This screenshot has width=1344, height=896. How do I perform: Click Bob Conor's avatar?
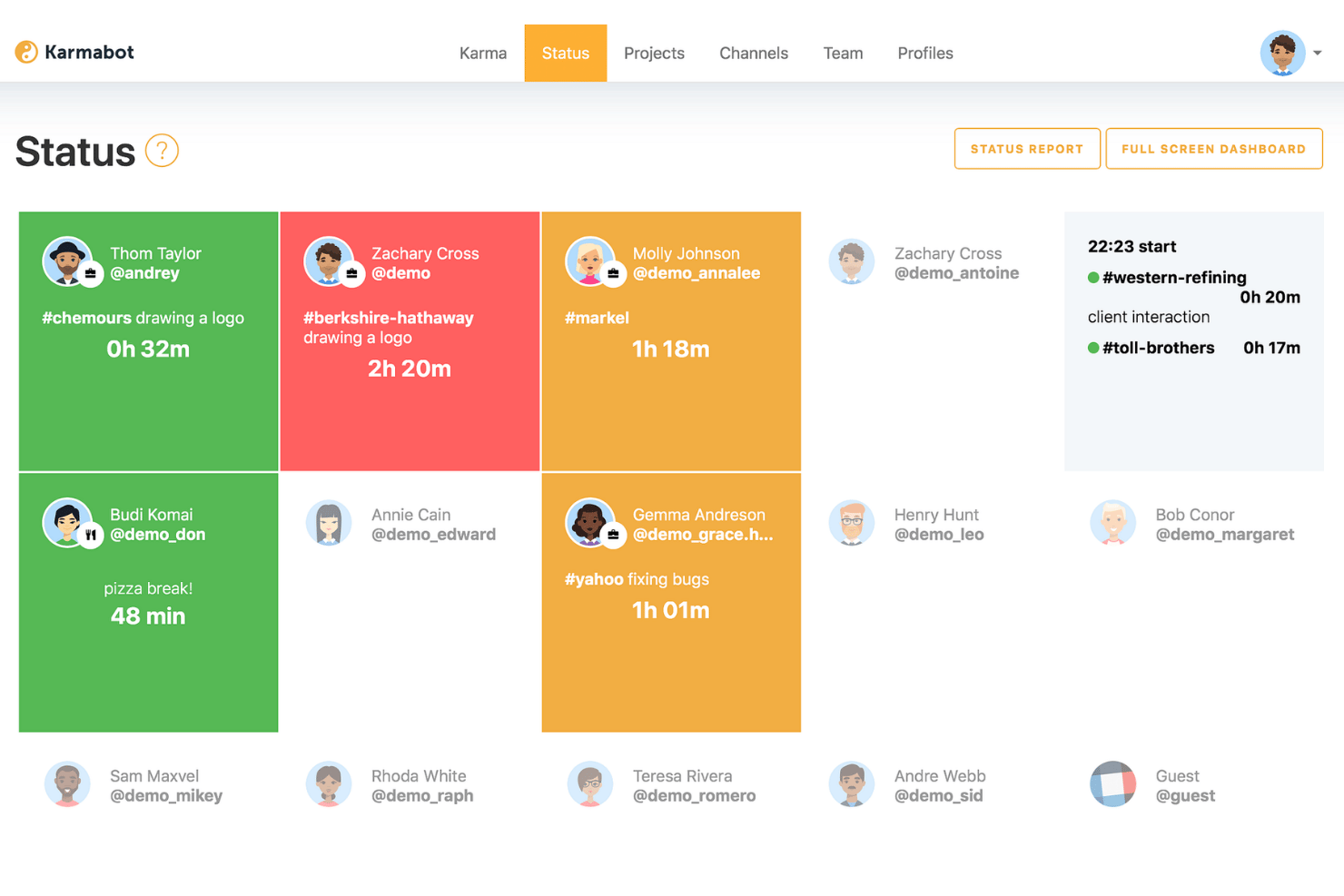pyautogui.click(x=1113, y=524)
